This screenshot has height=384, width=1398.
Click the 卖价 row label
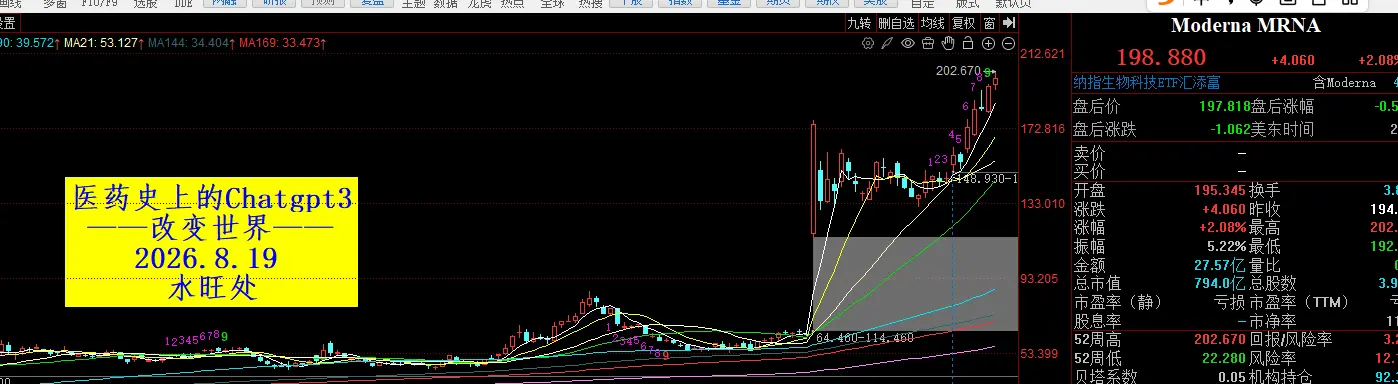tap(1088, 152)
